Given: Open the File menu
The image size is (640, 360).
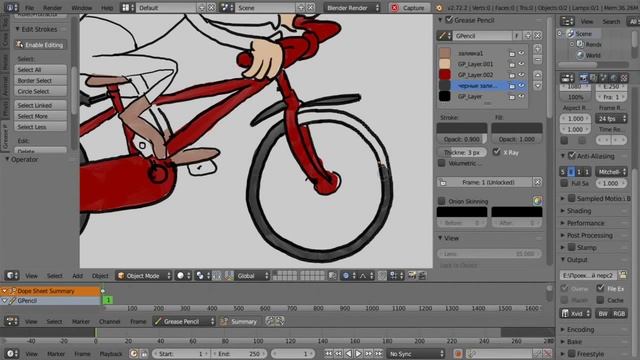Looking at the screenshot, I should tap(30, 8).
